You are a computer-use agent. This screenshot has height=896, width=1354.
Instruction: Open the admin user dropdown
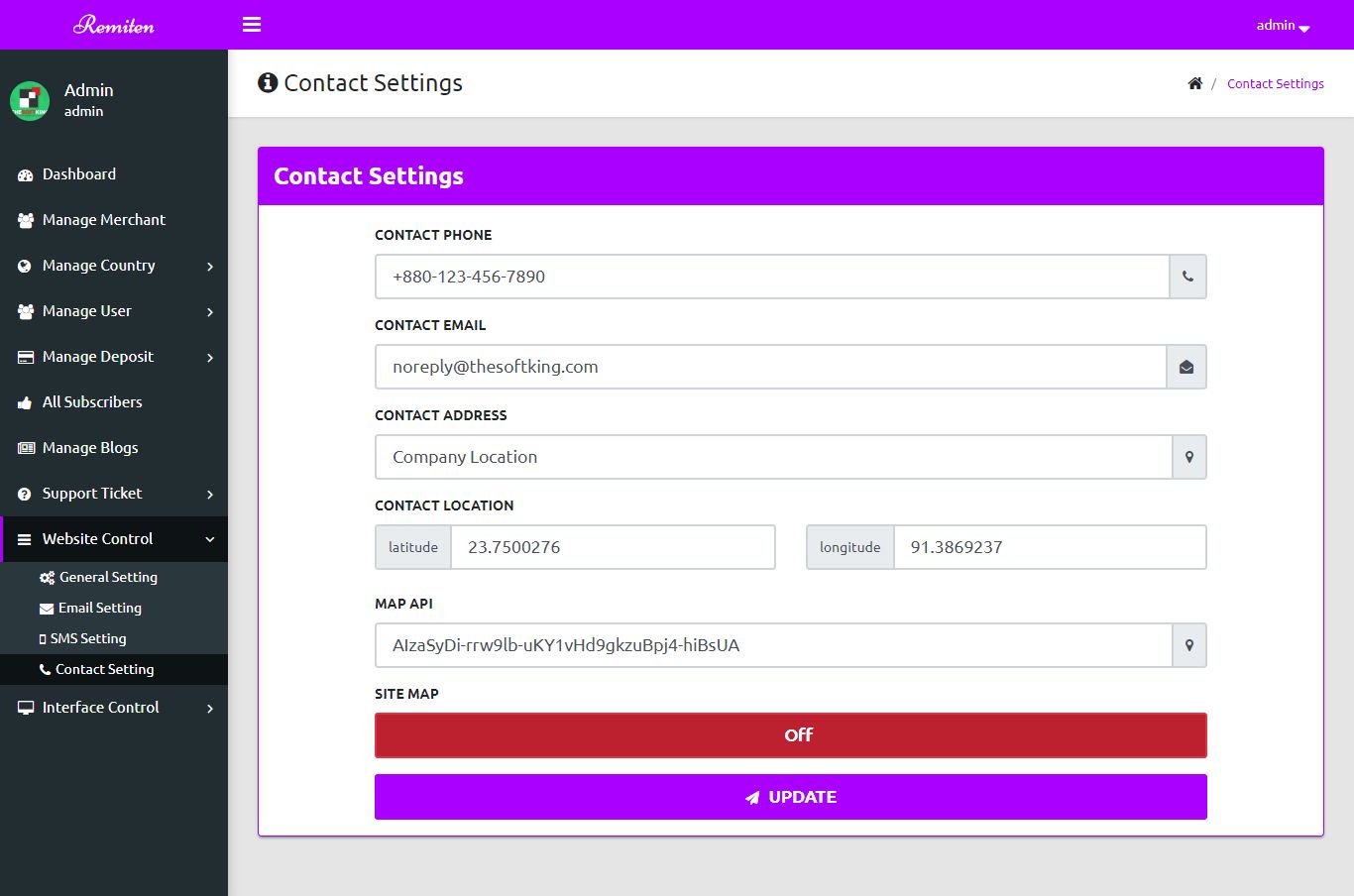click(x=1283, y=26)
